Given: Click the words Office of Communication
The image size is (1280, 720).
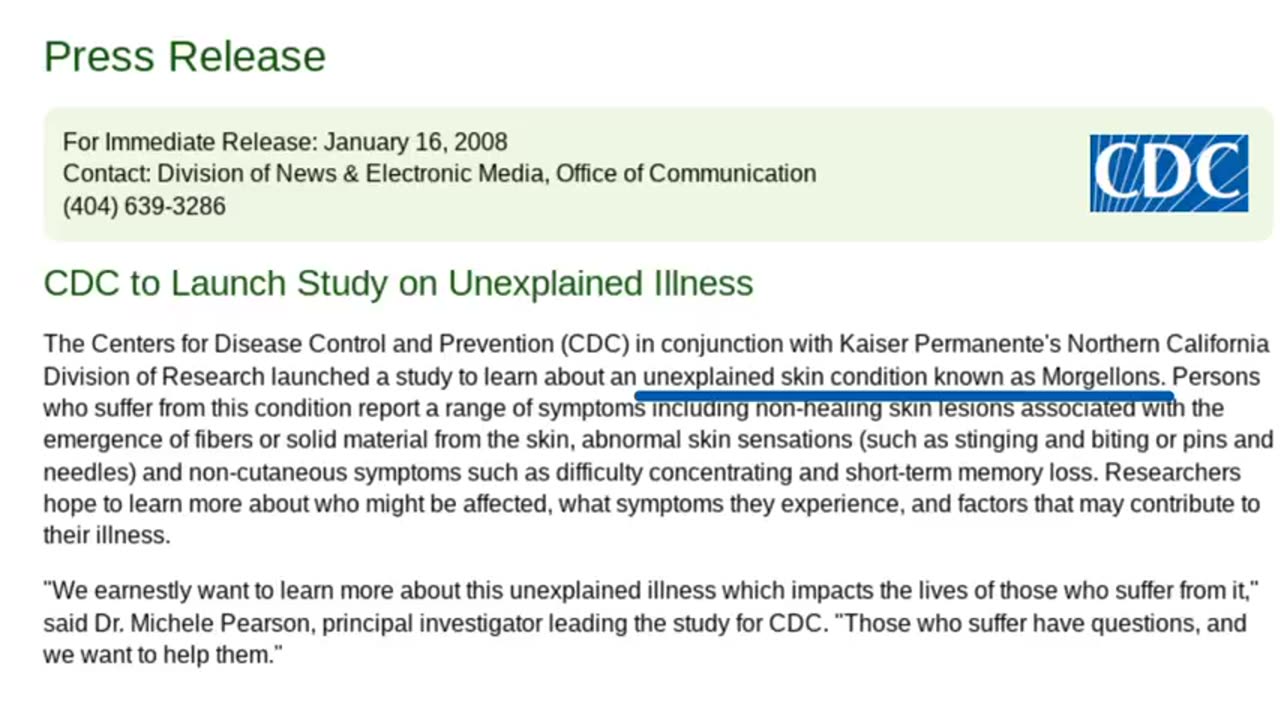Looking at the screenshot, I should click(686, 174).
